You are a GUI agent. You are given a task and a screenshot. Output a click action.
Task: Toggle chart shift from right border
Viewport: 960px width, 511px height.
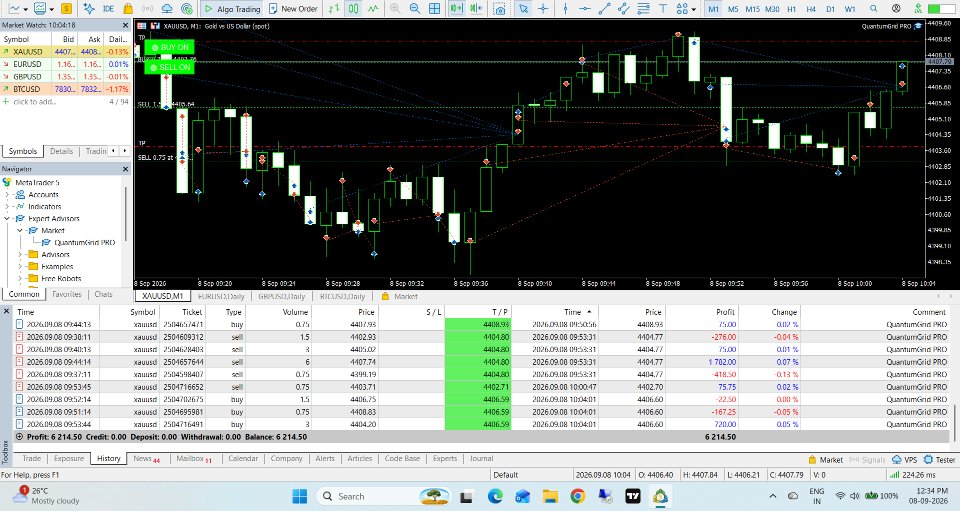[x=476, y=9]
